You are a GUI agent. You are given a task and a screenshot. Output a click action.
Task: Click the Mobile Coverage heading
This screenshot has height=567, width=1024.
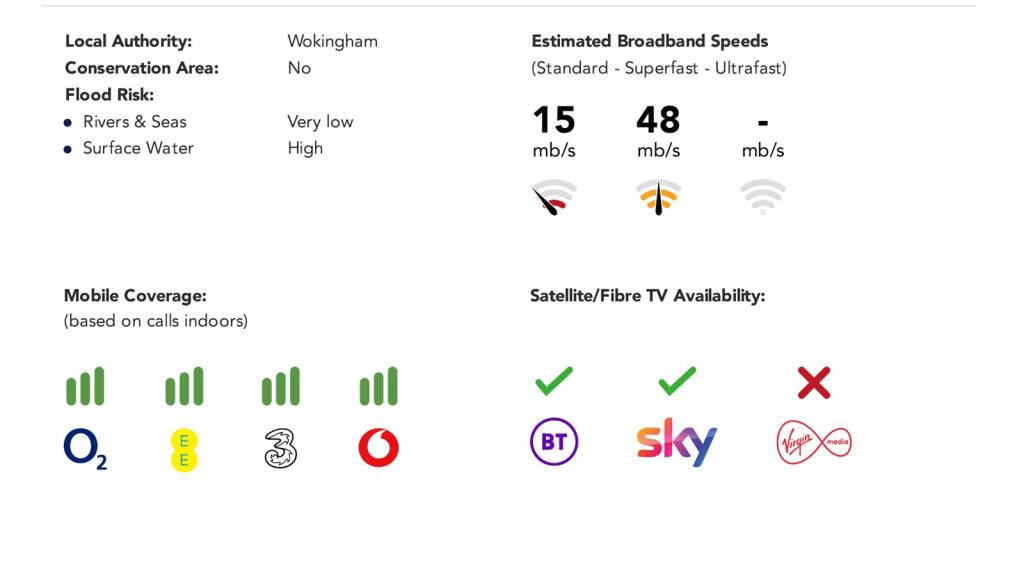(x=135, y=296)
